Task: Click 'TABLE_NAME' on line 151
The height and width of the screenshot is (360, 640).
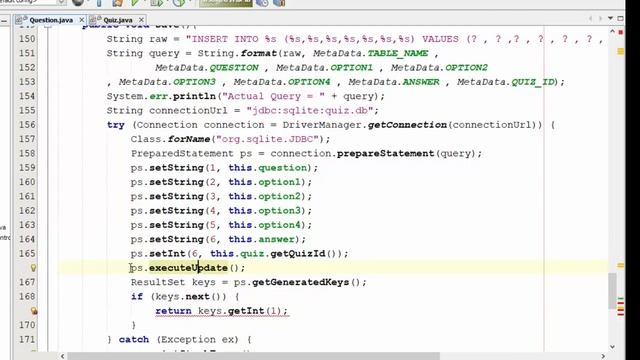Action: tap(397, 53)
